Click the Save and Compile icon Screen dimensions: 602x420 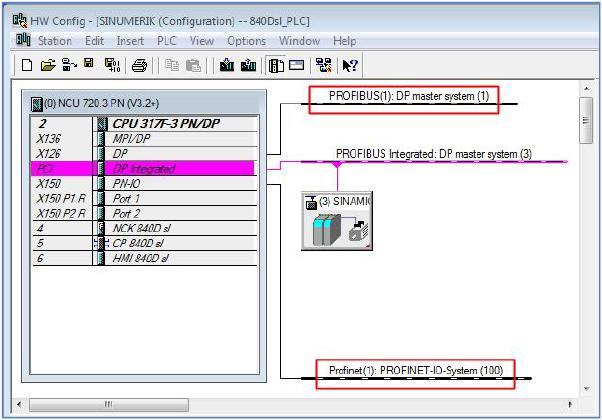point(112,65)
